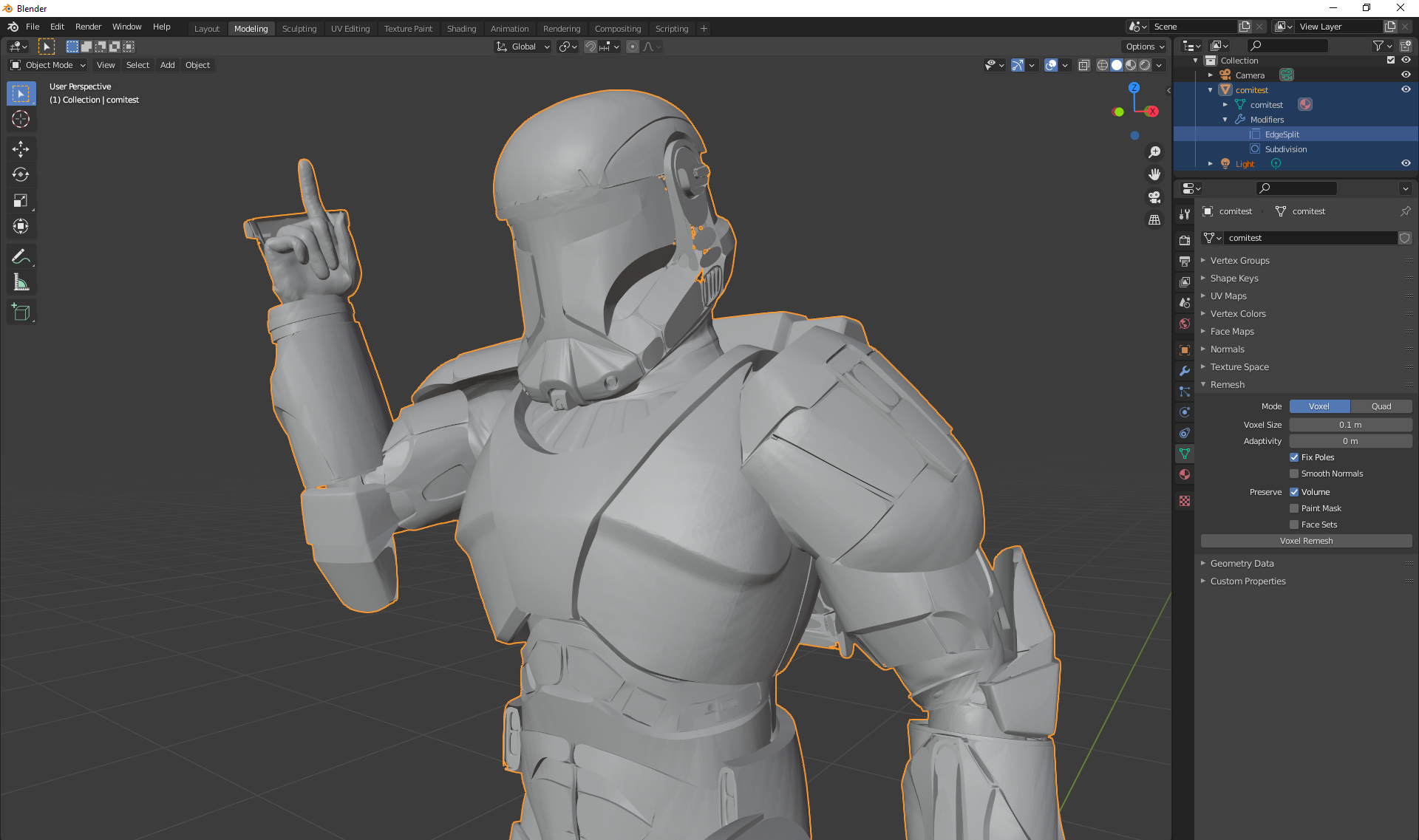Select the Rotate tool

point(21,175)
